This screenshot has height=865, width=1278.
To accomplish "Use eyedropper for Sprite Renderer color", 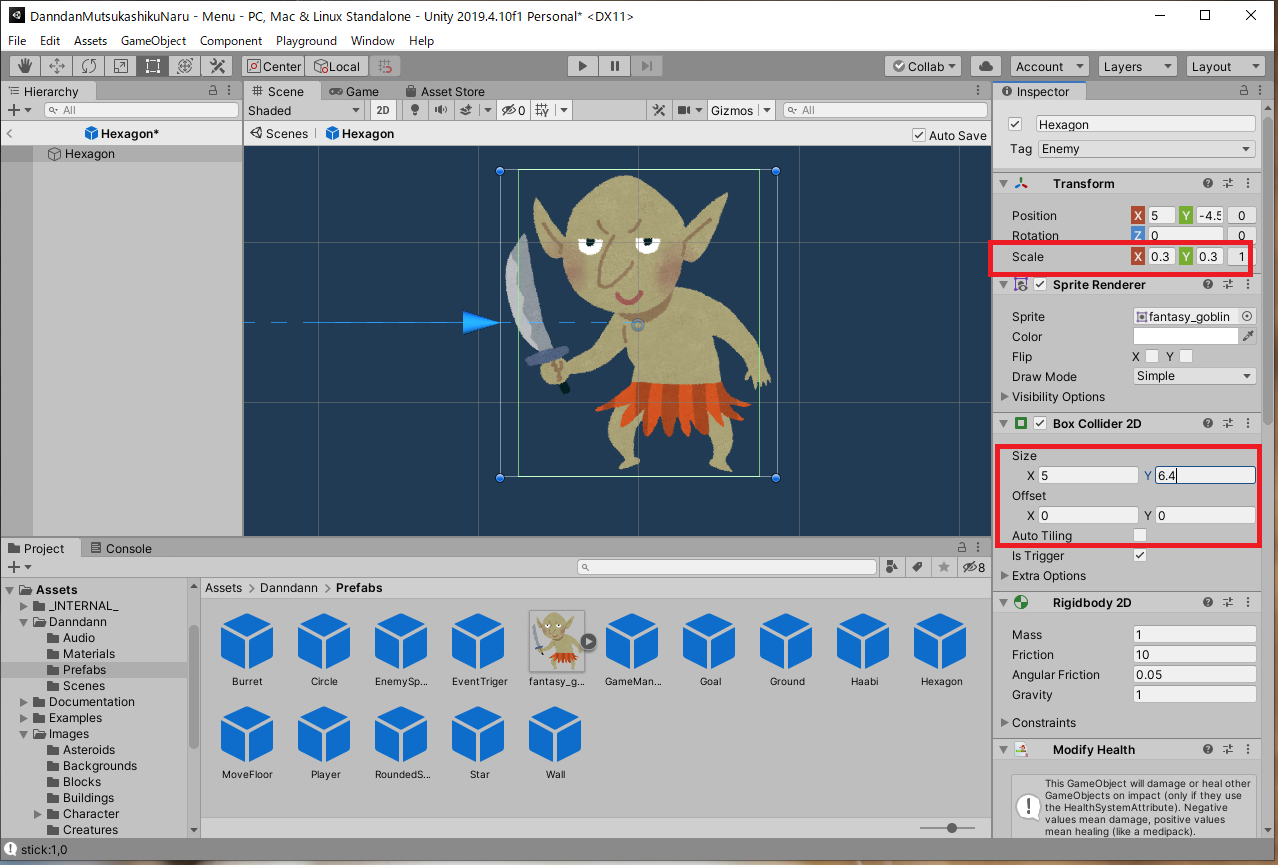I will 1247,337.
